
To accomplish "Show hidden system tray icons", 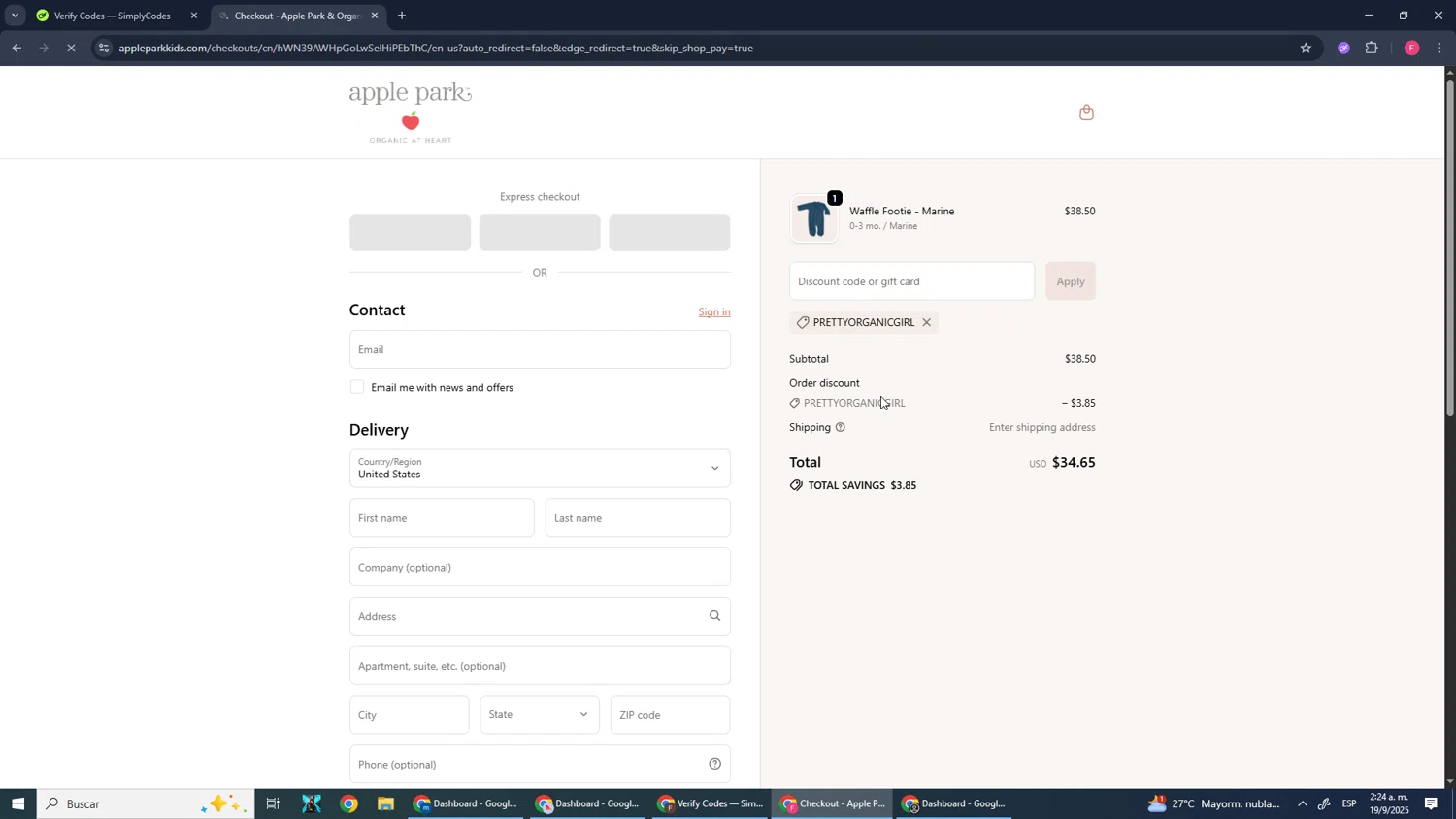I will tap(1303, 803).
